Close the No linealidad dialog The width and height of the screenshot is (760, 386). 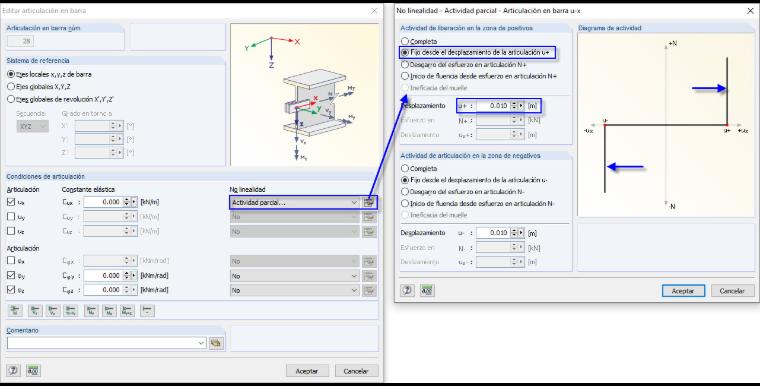click(x=750, y=11)
